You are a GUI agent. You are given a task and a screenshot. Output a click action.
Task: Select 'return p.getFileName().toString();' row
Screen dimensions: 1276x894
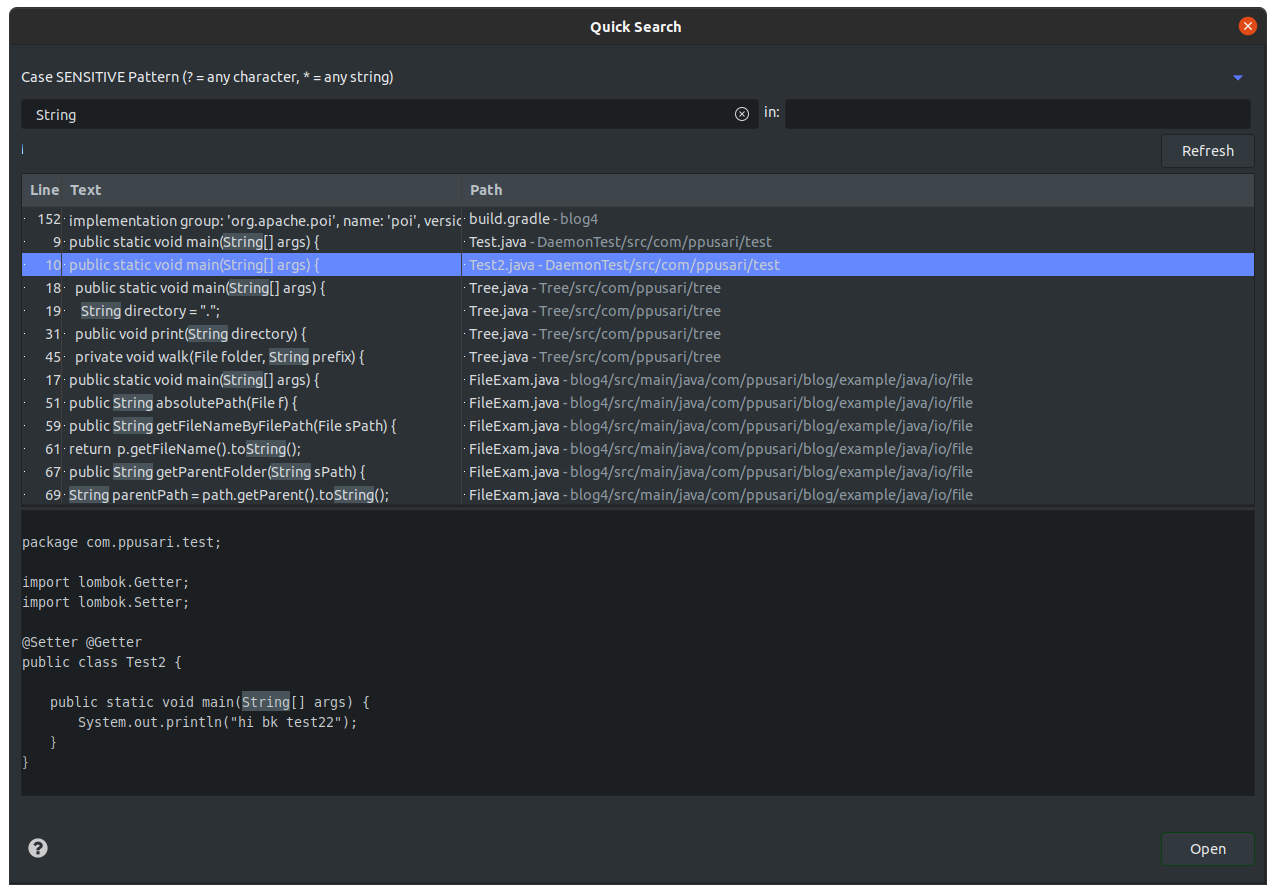pos(638,449)
